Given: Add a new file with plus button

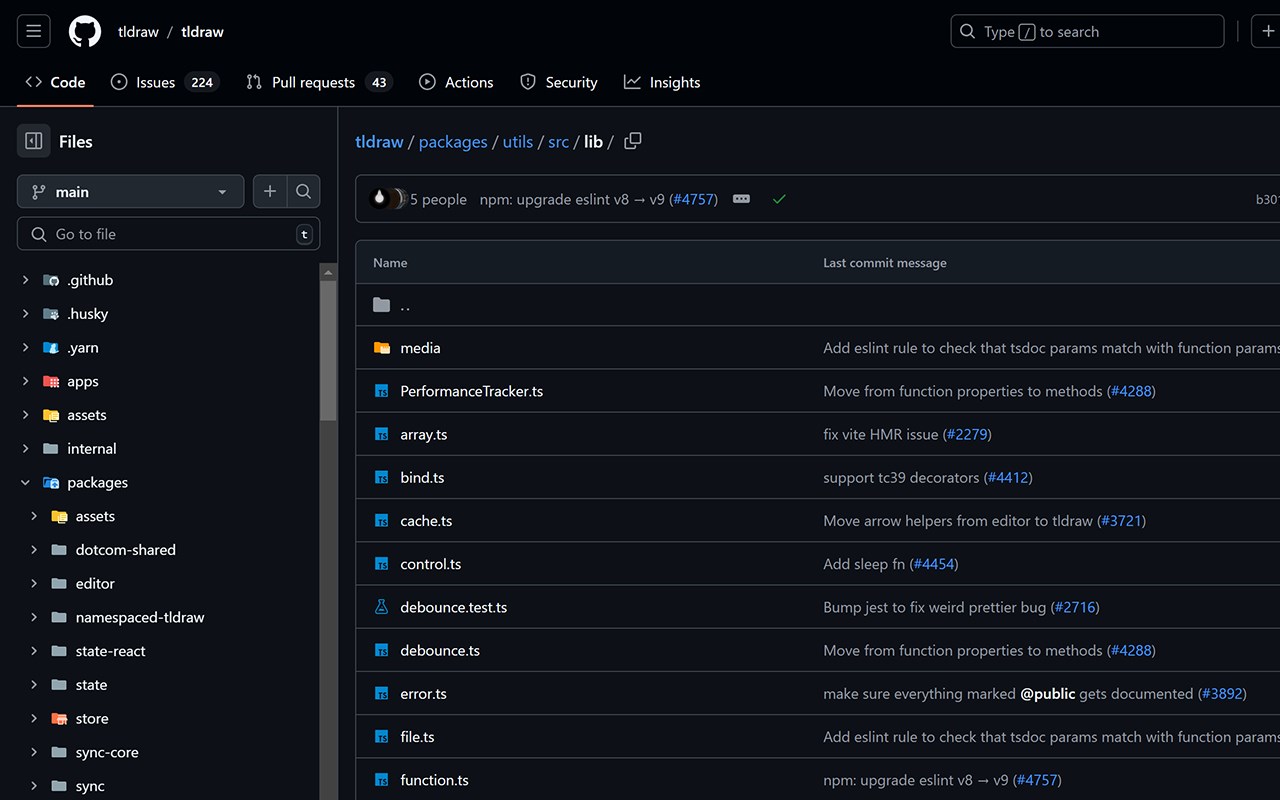Looking at the screenshot, I should point(270,192).
